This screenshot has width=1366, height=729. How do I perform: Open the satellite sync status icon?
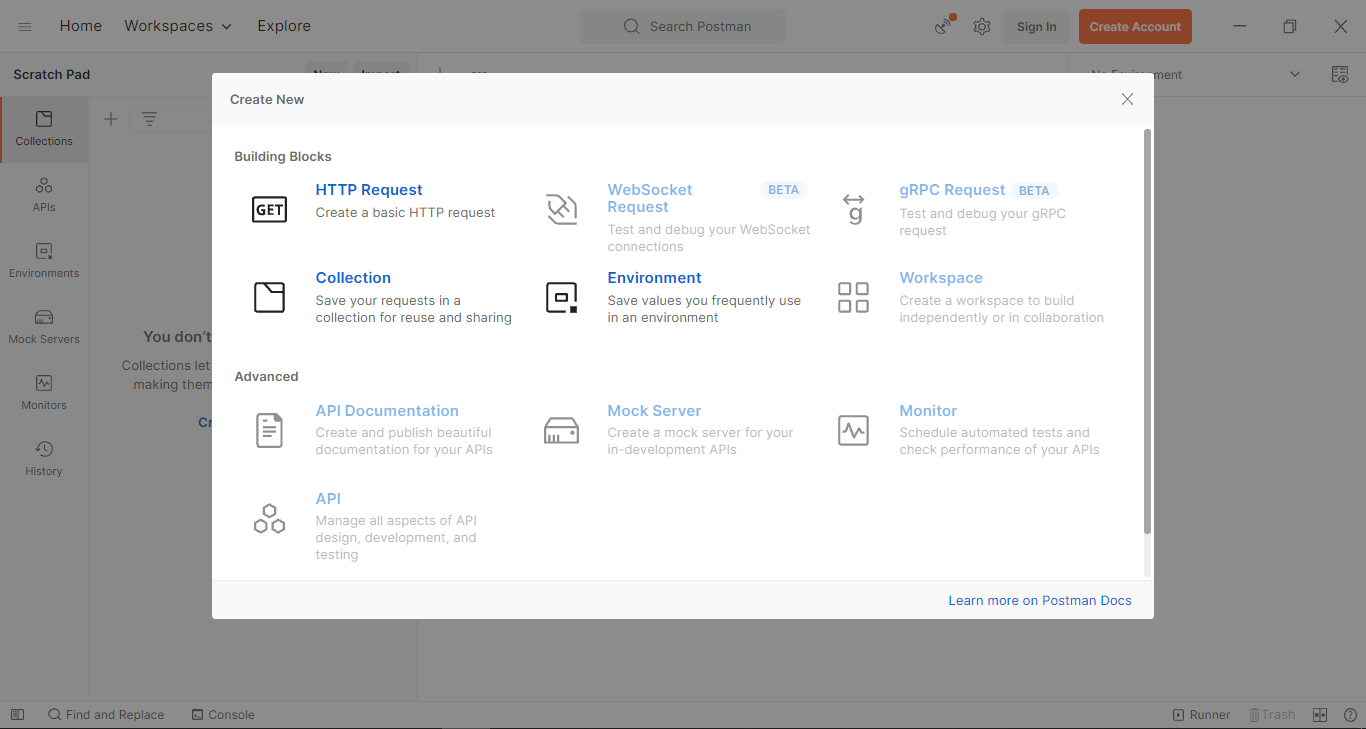coord(944,26)
